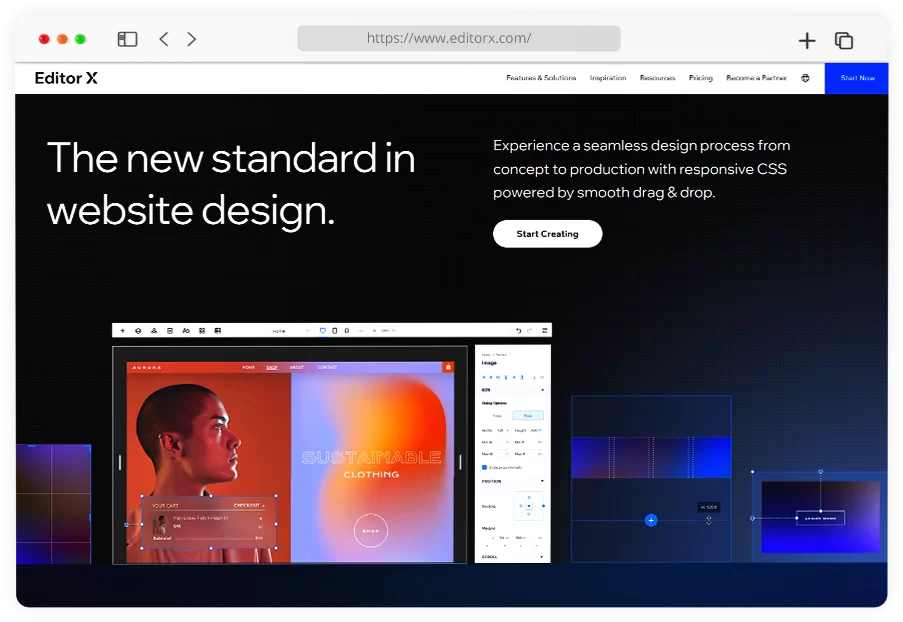Viewport: 903px width, 622px height.
Task: Click the center docking square
Action: pyautogui.click(x=529, y=506)
